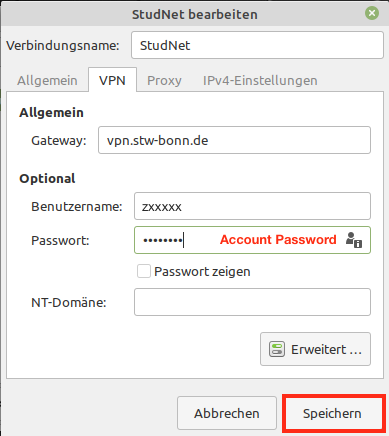
Task: Focus the empty NT-Domäne field
Action: pos(252,302)
